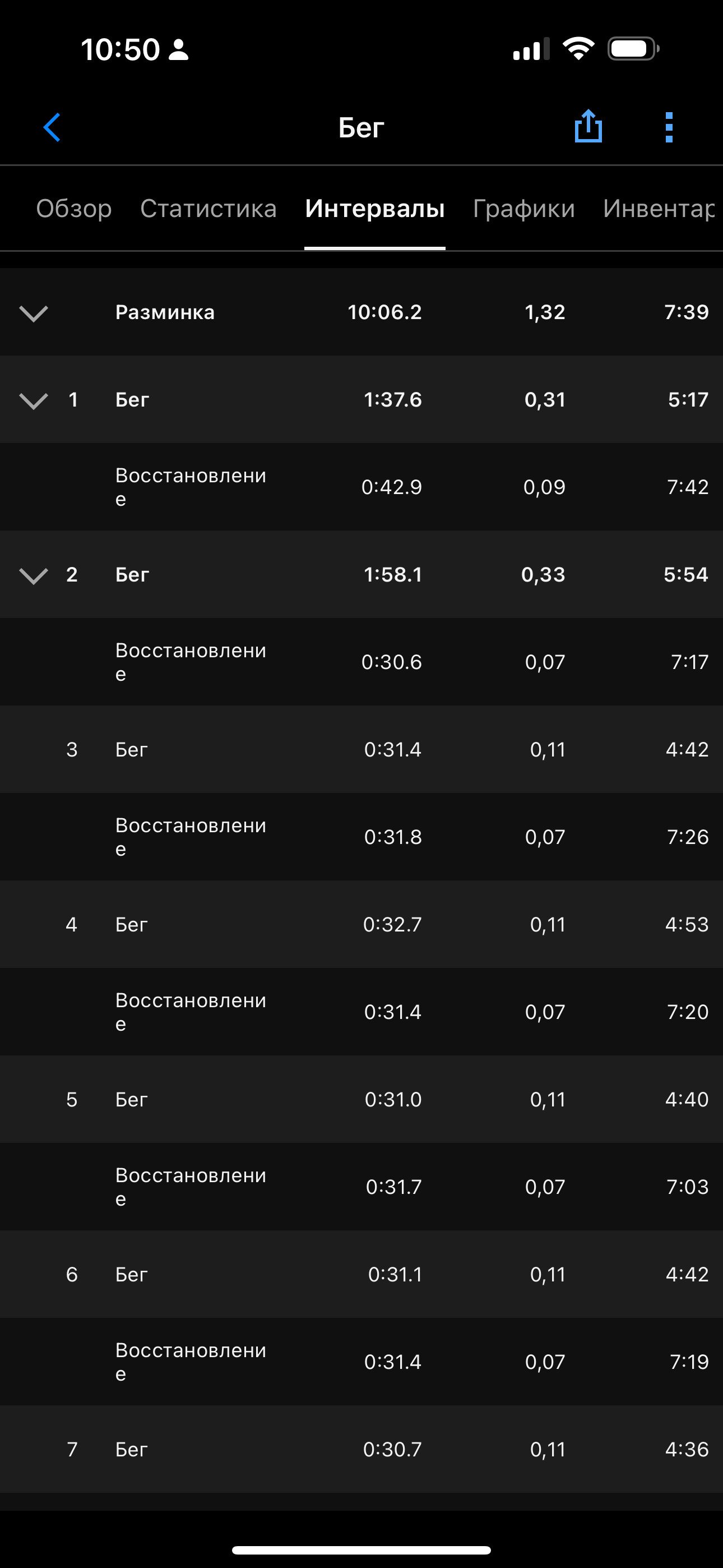The image size is (723, 1568).
Task: Open the three-dot more options menu
Action: (x=669, y=127)
